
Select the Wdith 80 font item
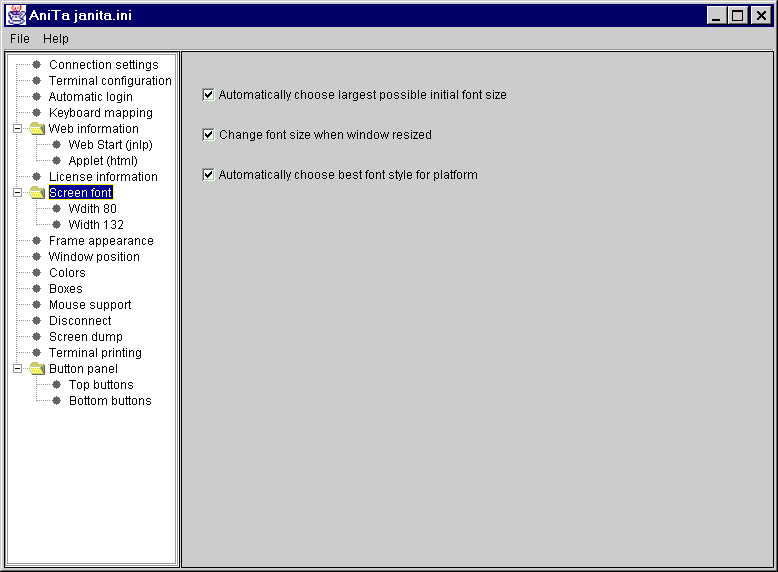(93, 209)
